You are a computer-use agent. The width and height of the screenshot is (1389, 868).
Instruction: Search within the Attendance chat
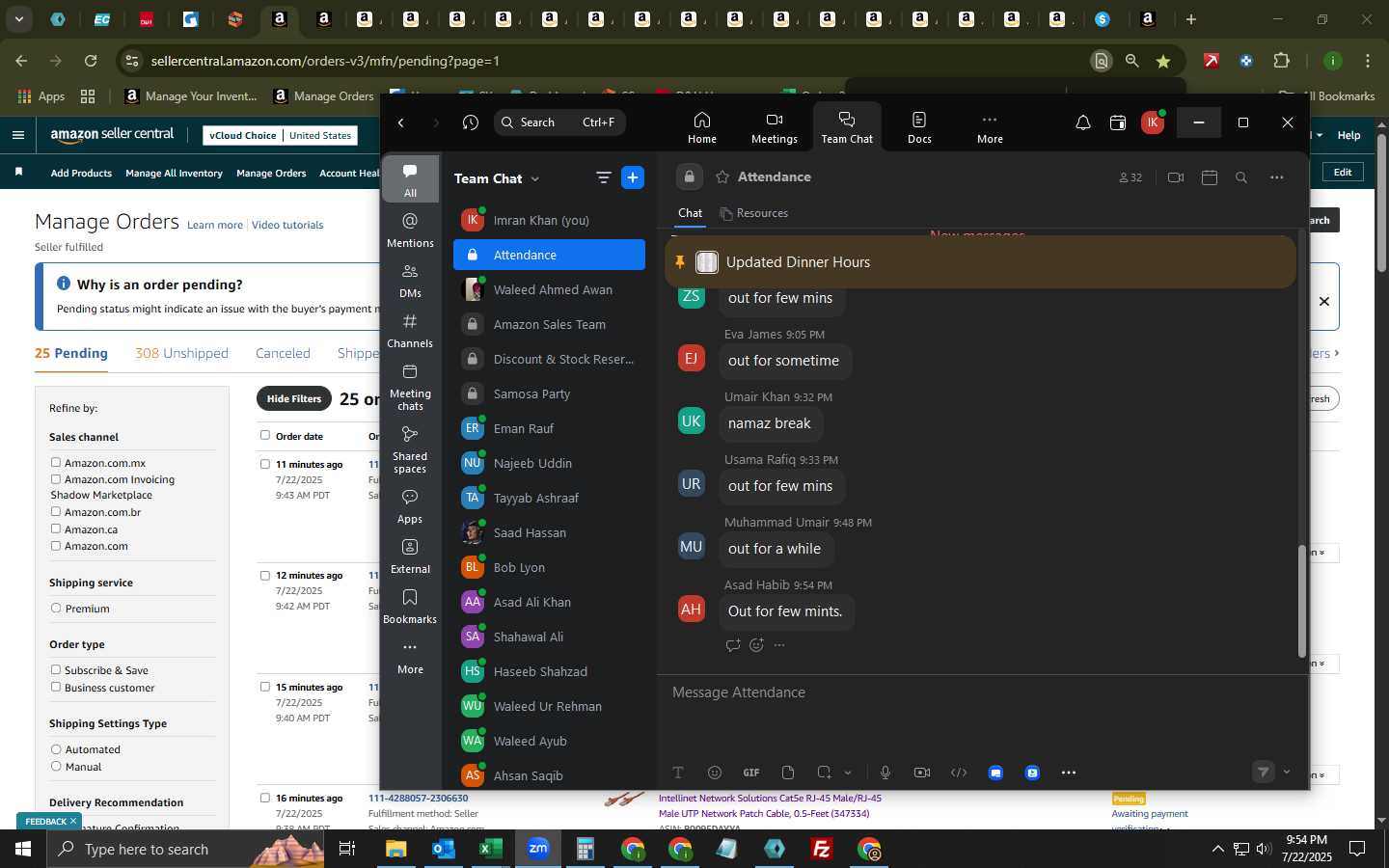pos(1241,177)
